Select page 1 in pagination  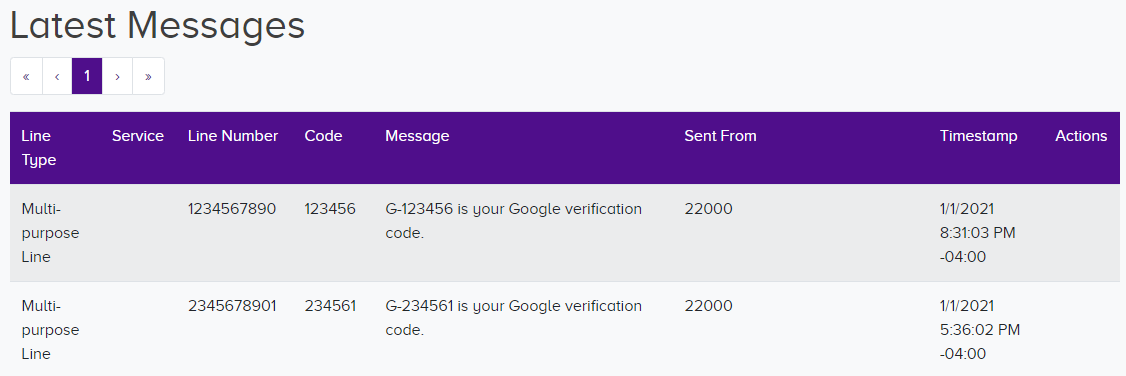point(87,76)
